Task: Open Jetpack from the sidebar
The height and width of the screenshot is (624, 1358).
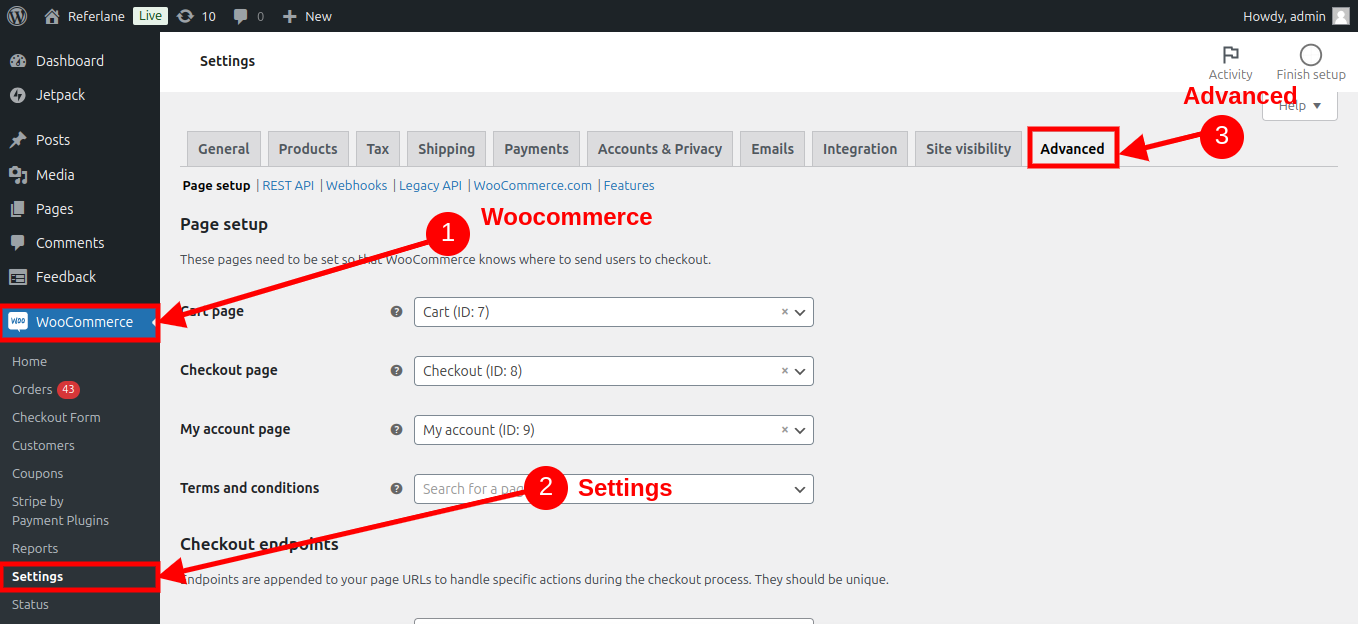Action: 60,95
